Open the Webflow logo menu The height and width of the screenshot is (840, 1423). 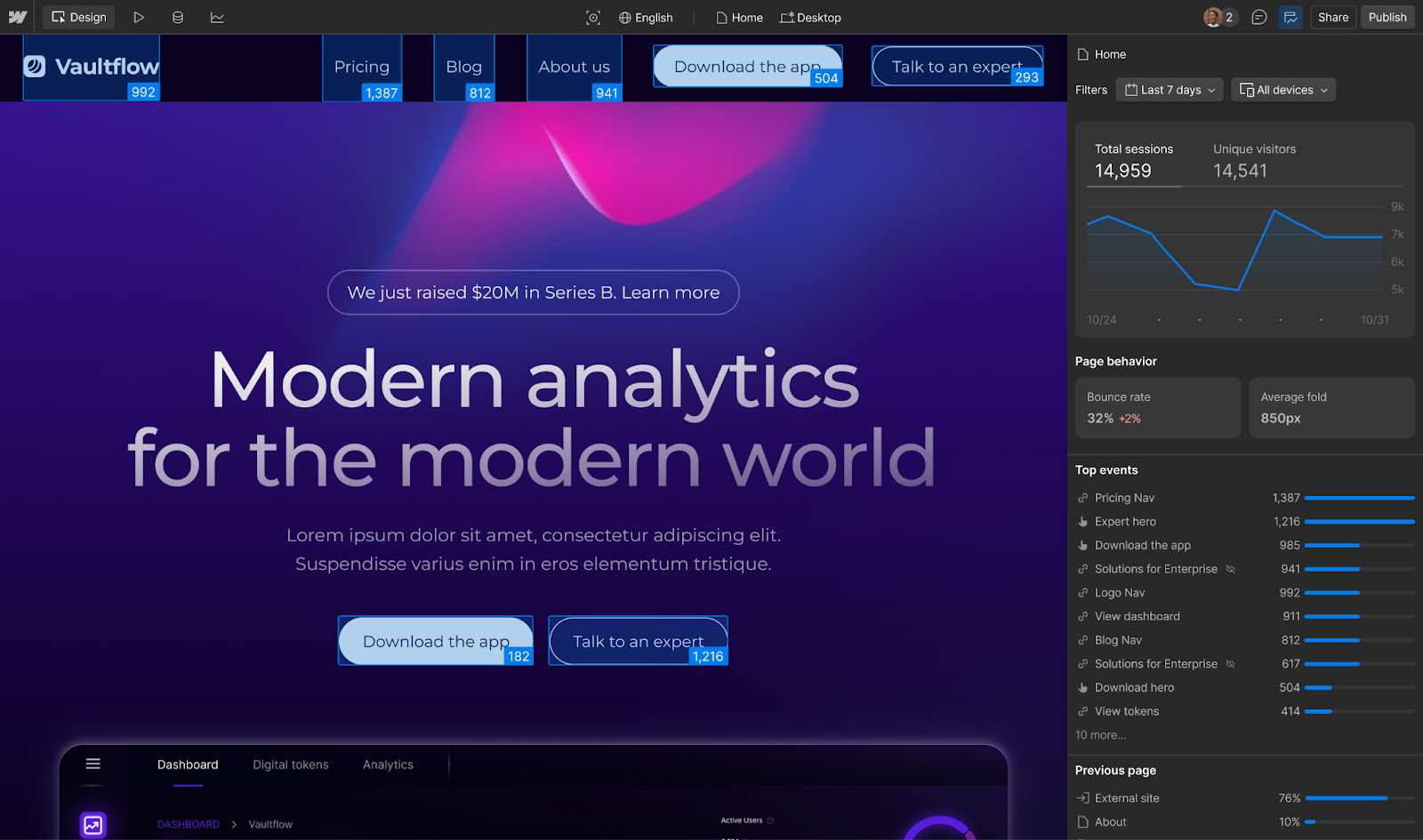point(18,17)
